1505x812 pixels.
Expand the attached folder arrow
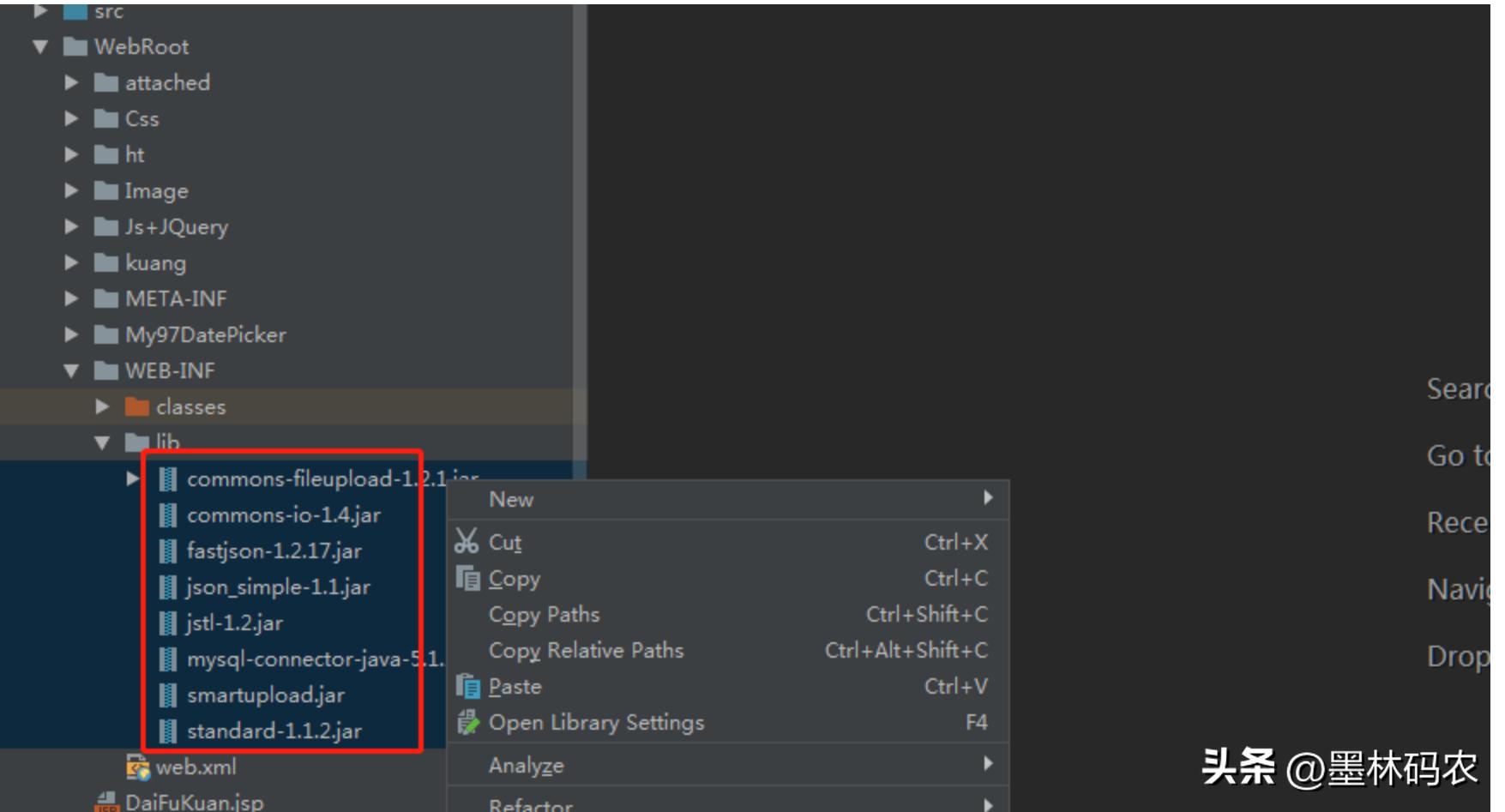[x=71, y=82]
